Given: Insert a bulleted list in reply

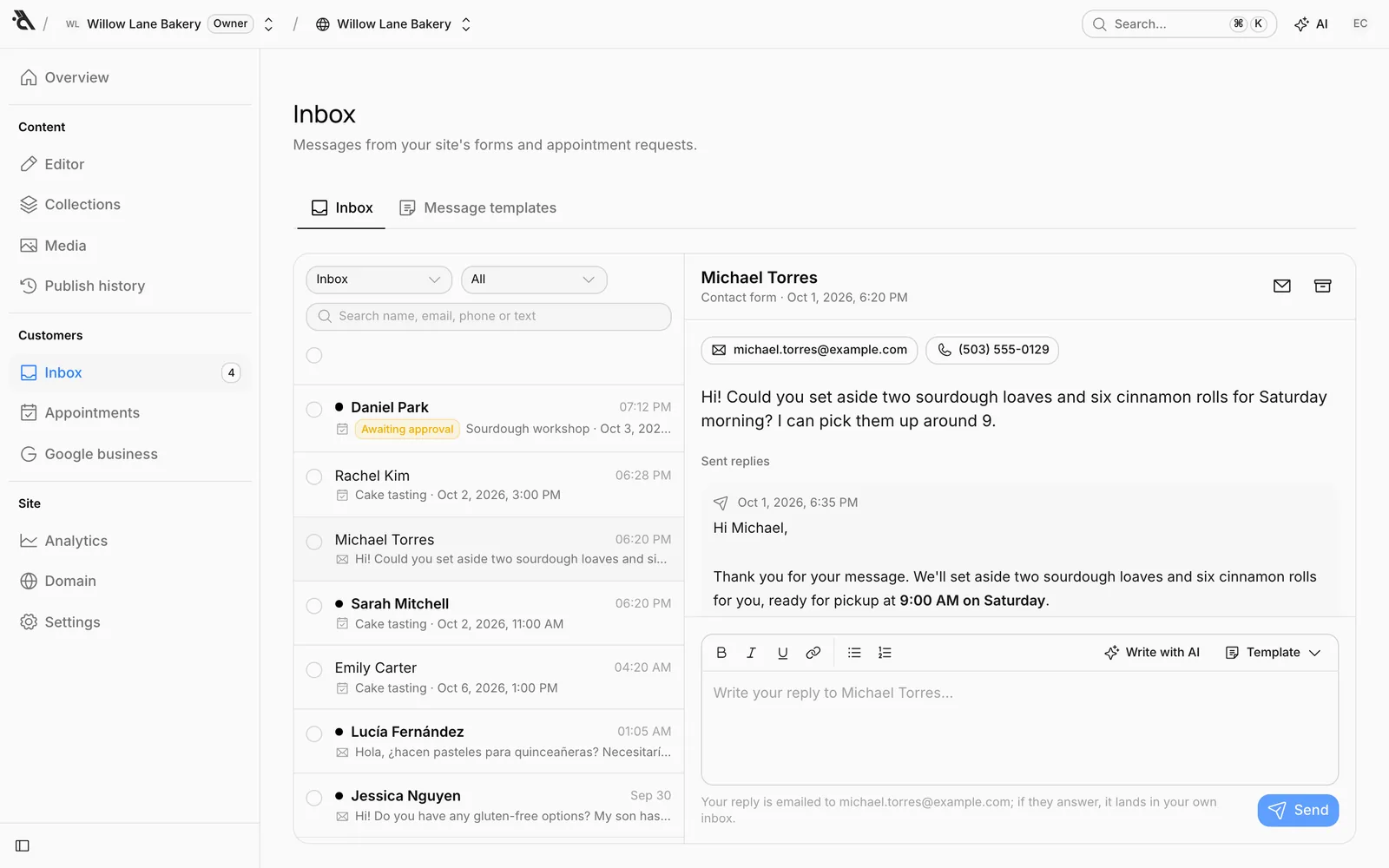Looking at the screenshot, I should tap(854, 653).
